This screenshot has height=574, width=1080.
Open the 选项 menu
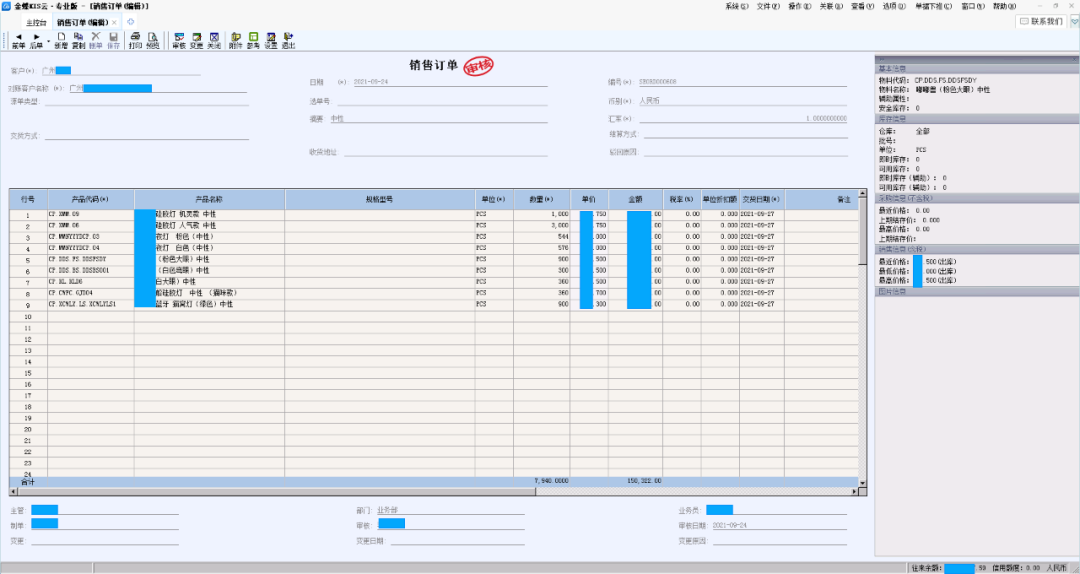coord(894,6)
